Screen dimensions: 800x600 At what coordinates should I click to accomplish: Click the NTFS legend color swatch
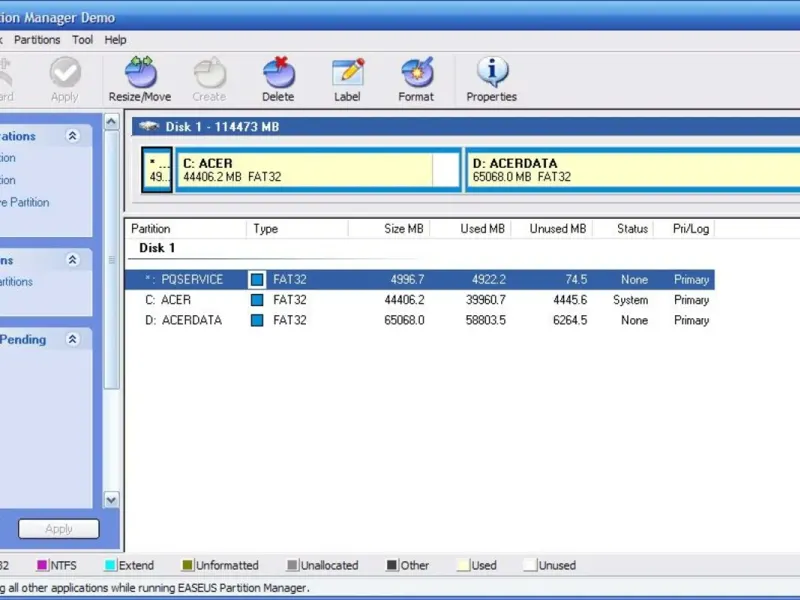pos(43,566)
